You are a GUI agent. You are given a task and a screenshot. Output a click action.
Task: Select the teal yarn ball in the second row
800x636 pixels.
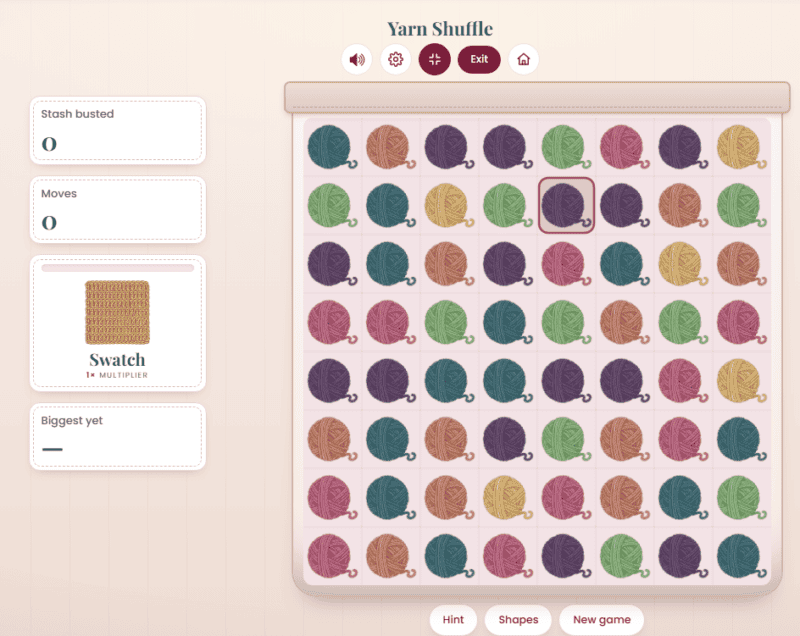click(391, 206)
